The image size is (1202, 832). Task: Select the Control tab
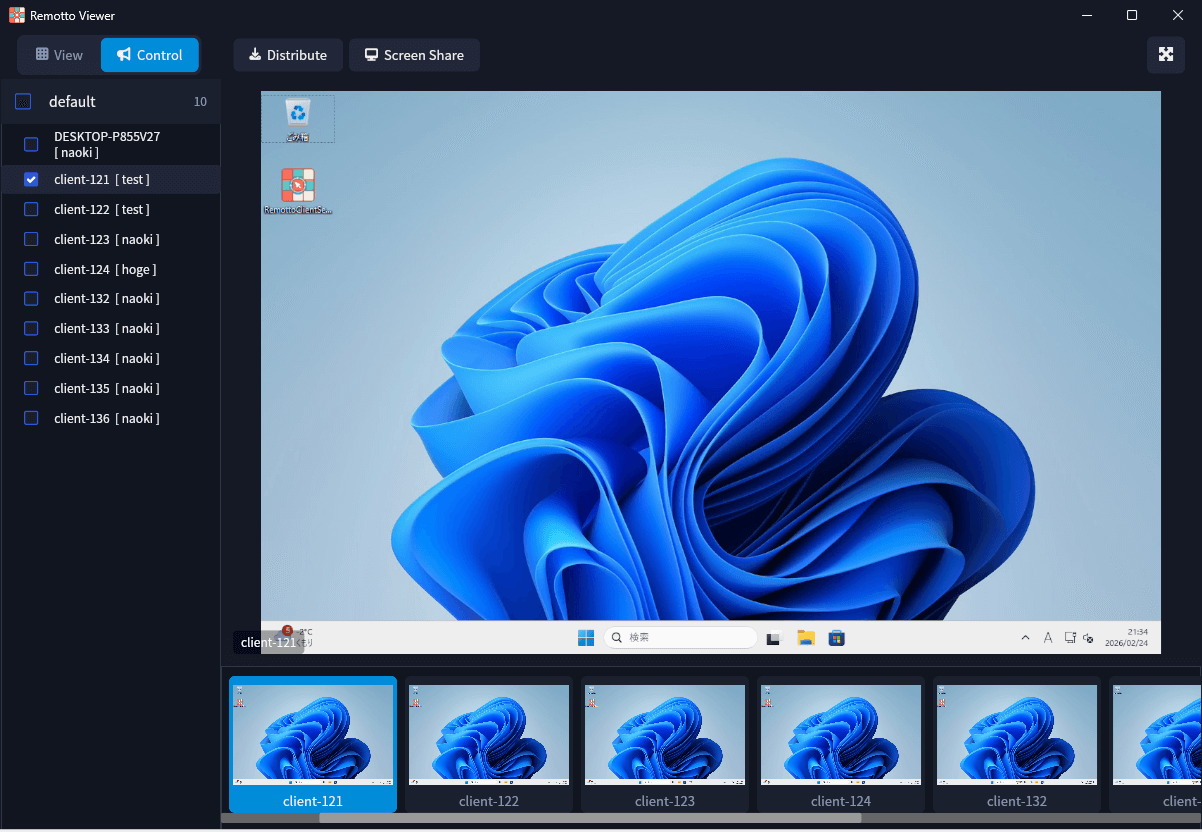click(150, 55)
